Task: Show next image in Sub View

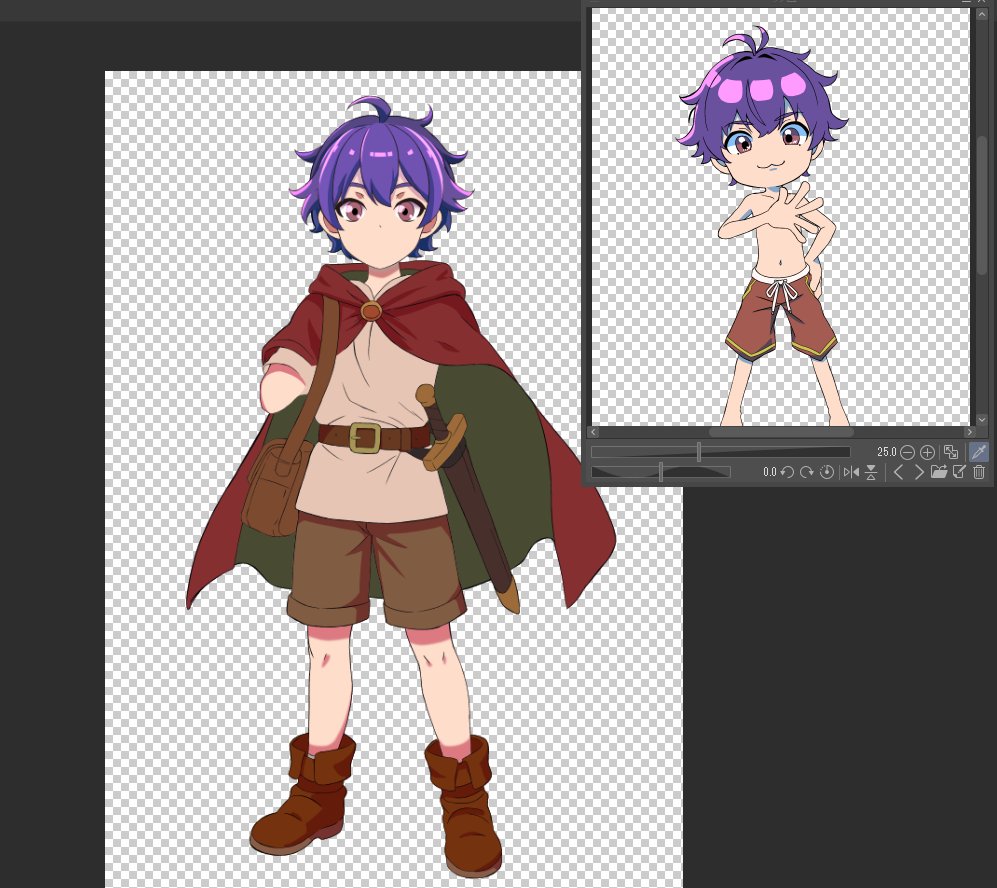Action: (919, 472)
